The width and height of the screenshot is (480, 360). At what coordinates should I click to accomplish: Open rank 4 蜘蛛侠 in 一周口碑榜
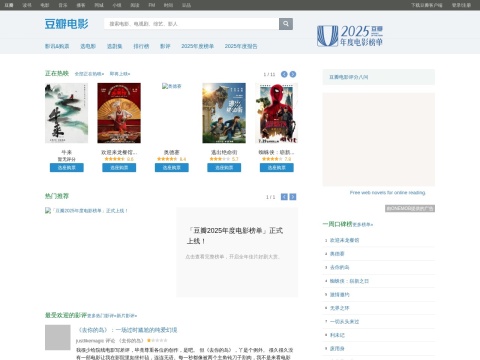tap(349, 281)
